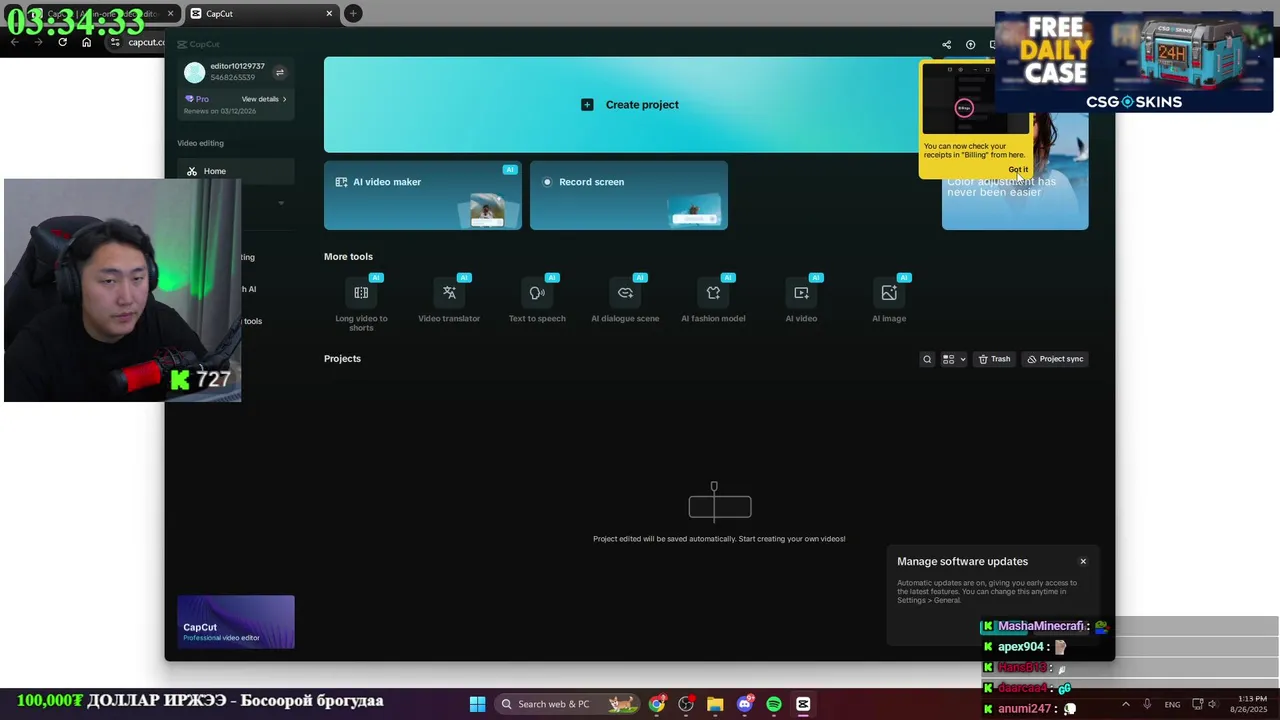Open Chrome from taskbar
Viewport: 1280px width, 720px height.
[656, 704]
